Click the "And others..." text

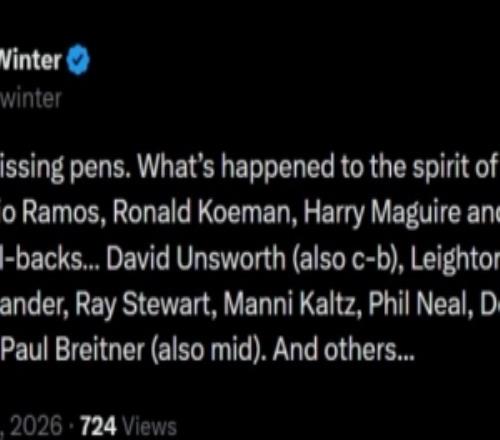tap(343, 350)
